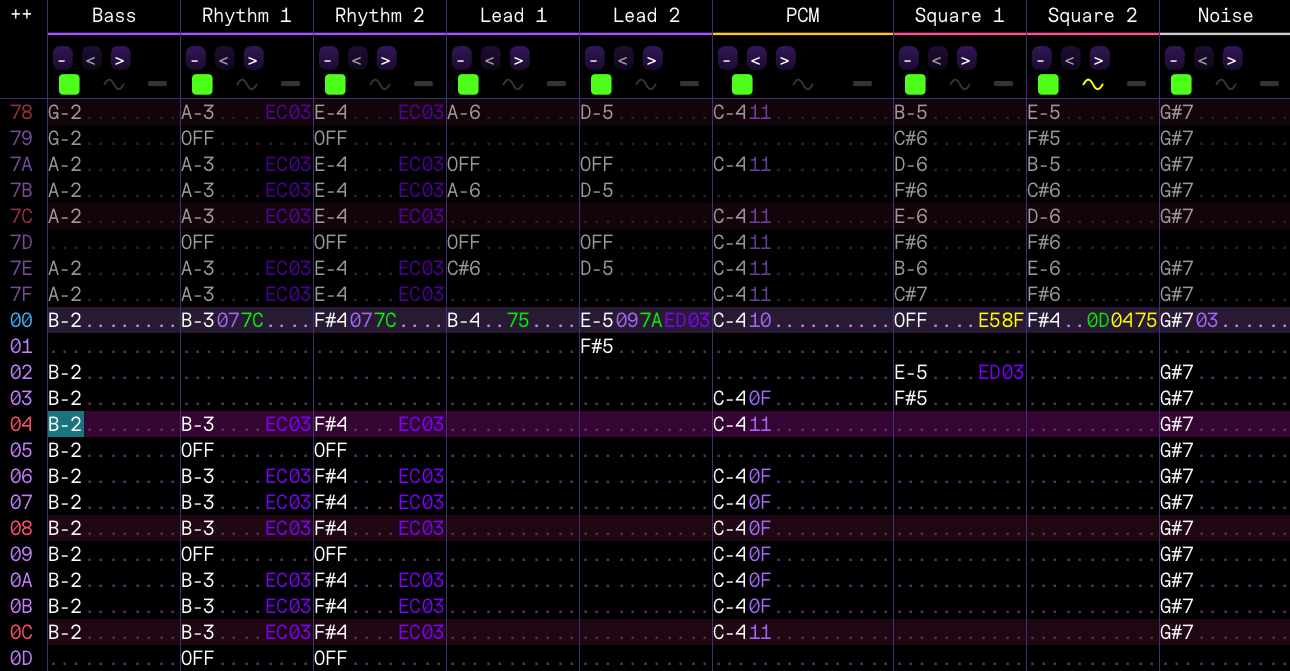The width and height of the screenshot is (1290, 671).
Task: Select the E58F effect value in Square 1
Action: pyautogui.click(x=1000, y=320)
